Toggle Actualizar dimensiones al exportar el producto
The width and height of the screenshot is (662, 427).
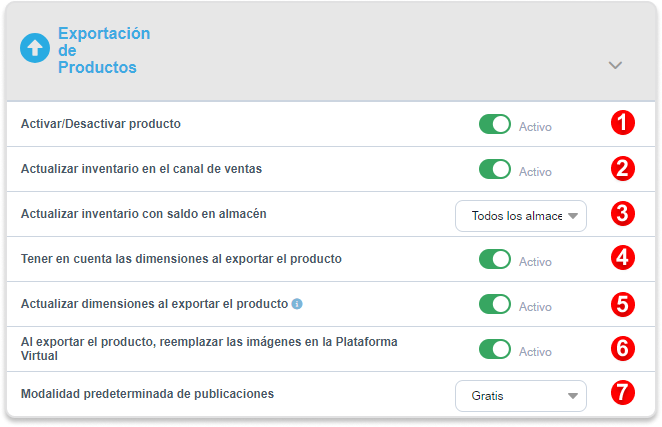coord(494,304)
